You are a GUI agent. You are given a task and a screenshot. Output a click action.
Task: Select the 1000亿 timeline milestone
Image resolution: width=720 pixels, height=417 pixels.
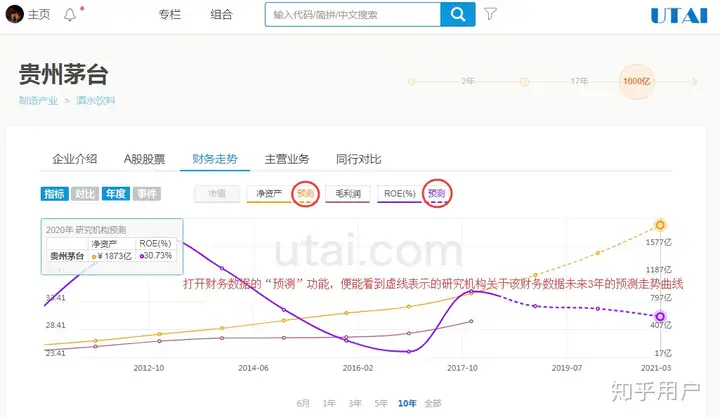tap(636, 81)
